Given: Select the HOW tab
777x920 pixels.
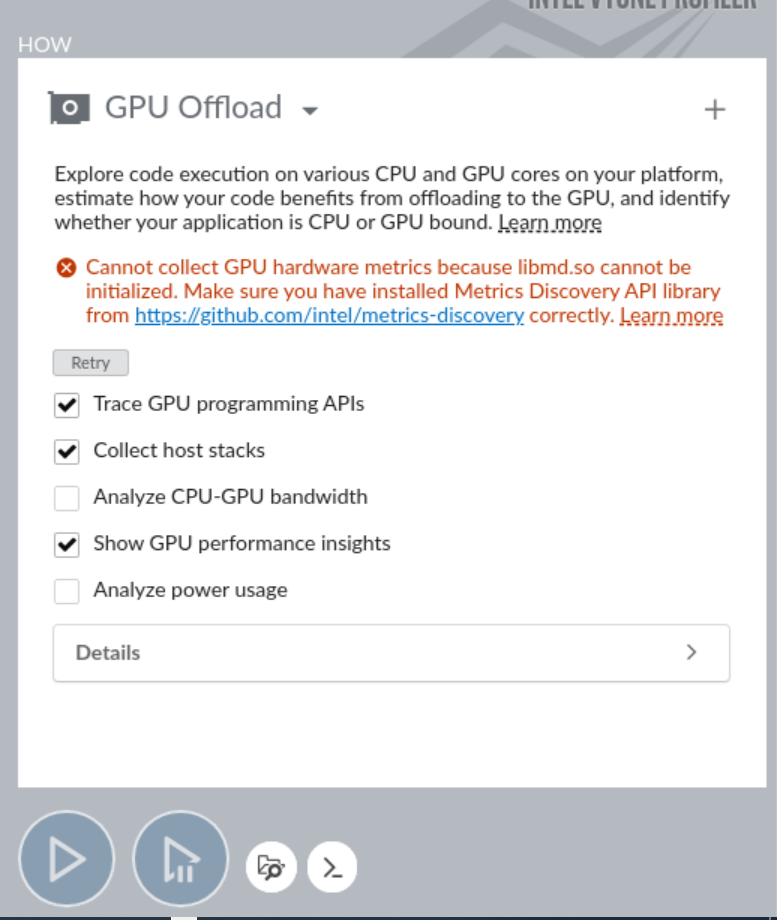Looking at the screenshot, I should pos(46,45).
